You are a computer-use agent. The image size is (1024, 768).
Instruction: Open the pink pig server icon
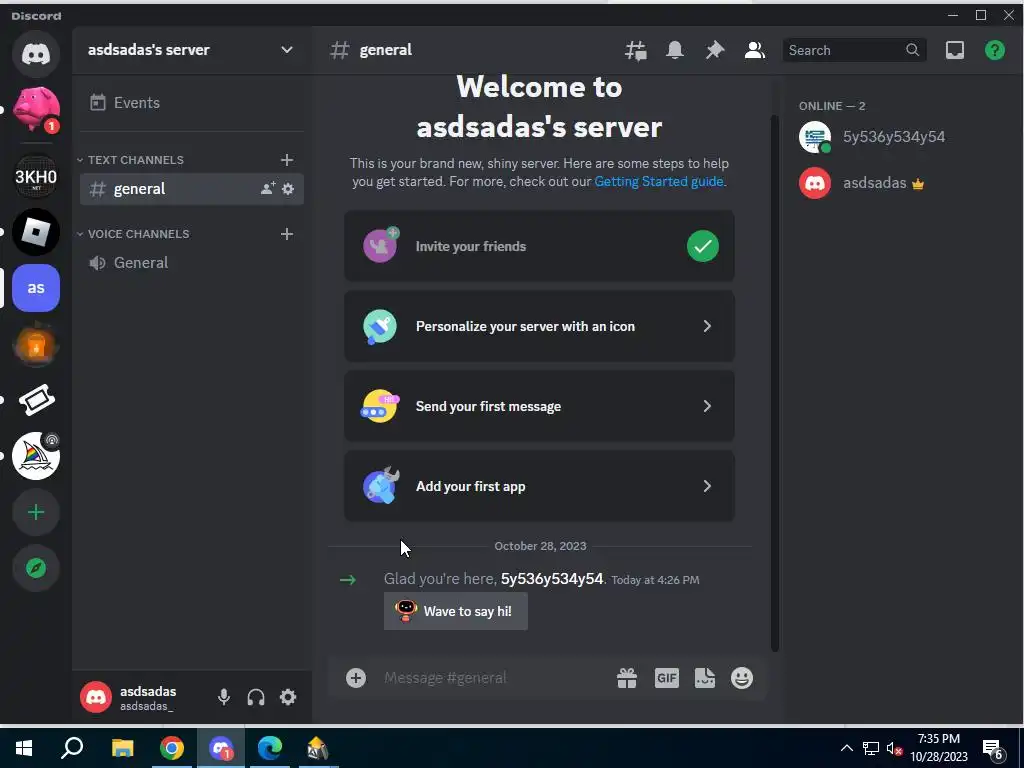(x=36, y=109)
